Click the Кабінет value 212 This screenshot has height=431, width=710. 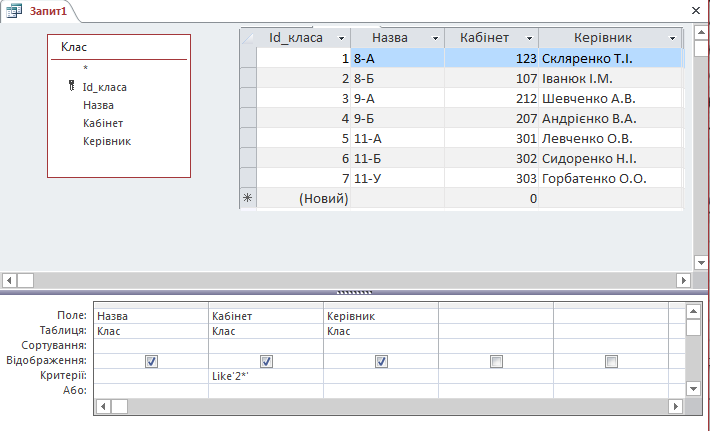click(491, 99)
